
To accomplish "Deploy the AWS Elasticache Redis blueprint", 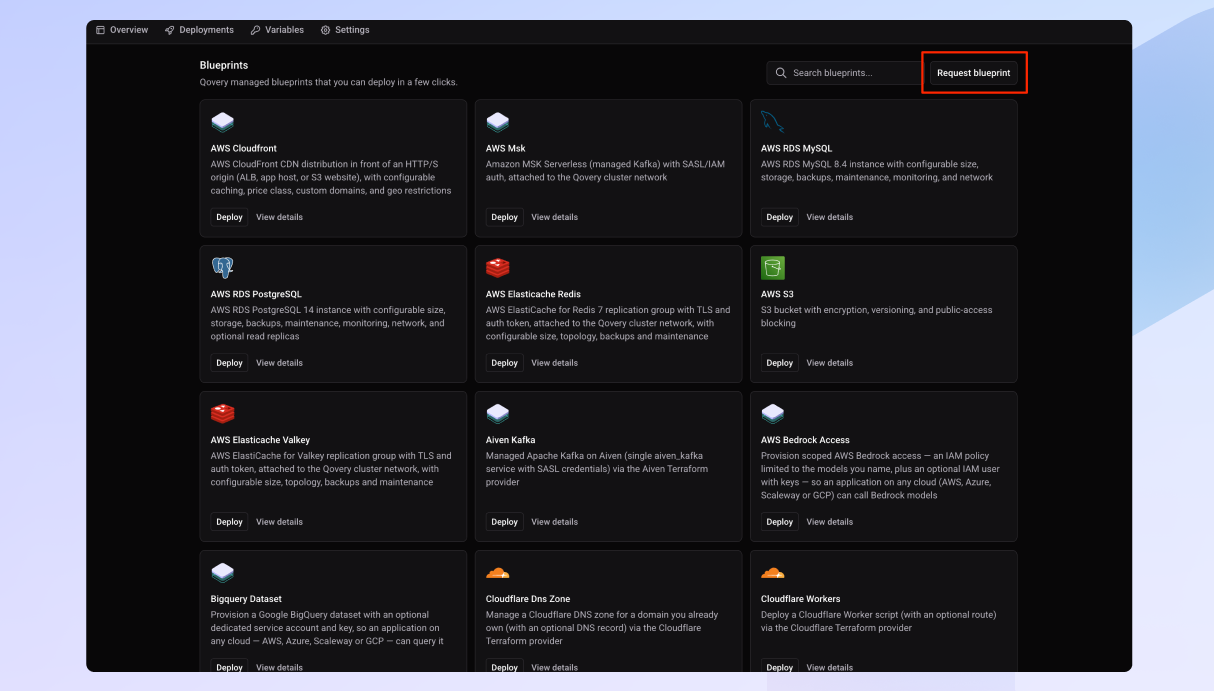I will [504, 363].
